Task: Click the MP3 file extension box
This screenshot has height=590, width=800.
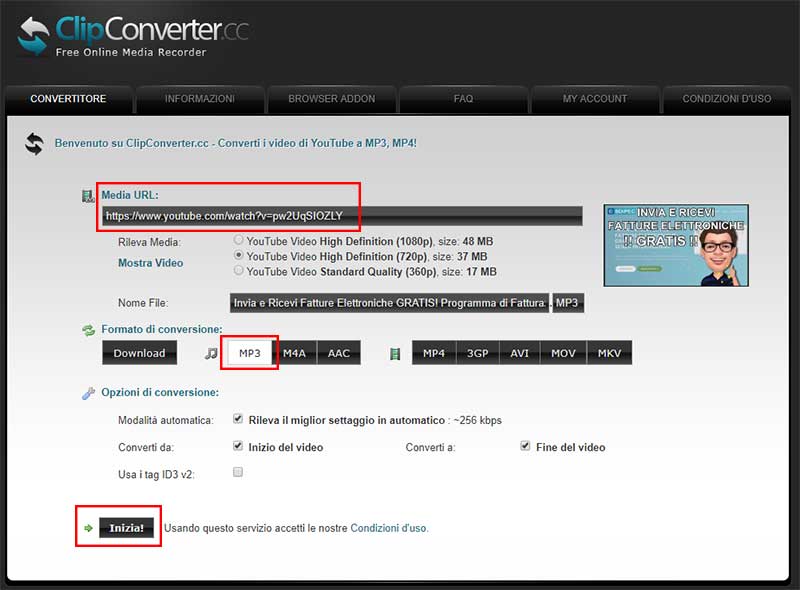Action: (568, 303)
